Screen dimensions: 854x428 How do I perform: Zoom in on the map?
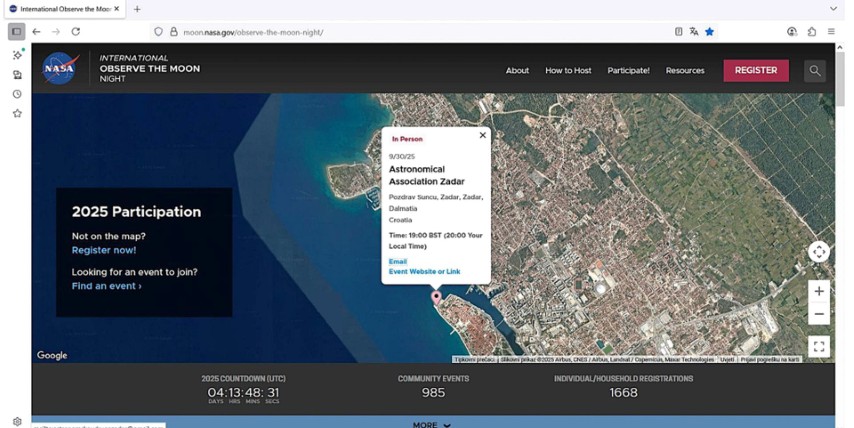pos(819,291)
